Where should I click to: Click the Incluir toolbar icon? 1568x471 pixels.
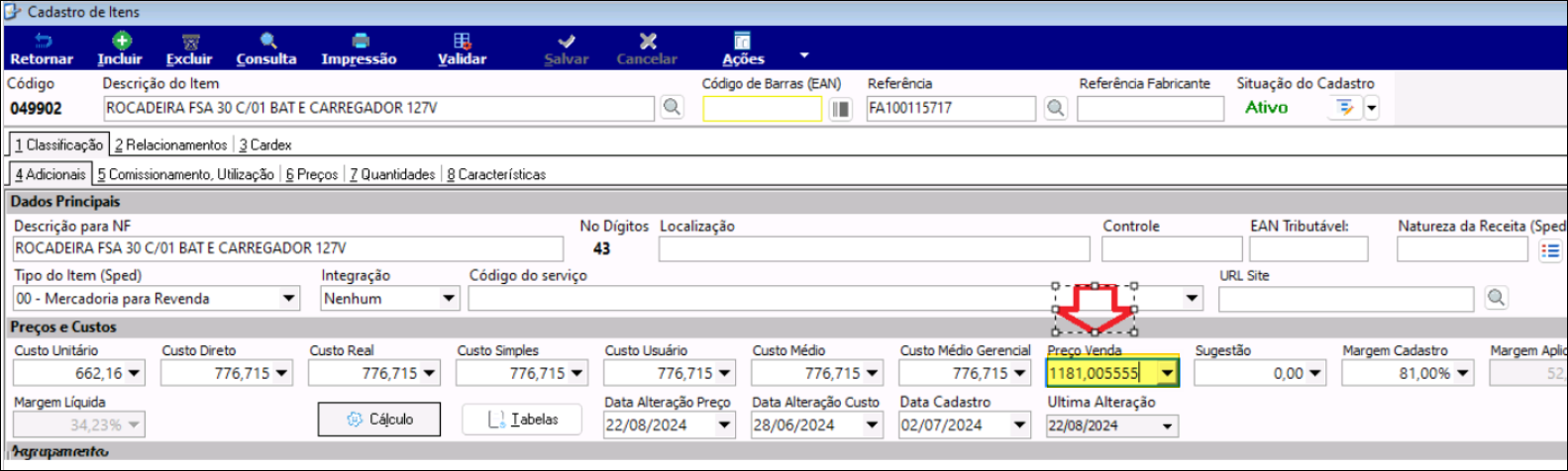pos(120,42)
